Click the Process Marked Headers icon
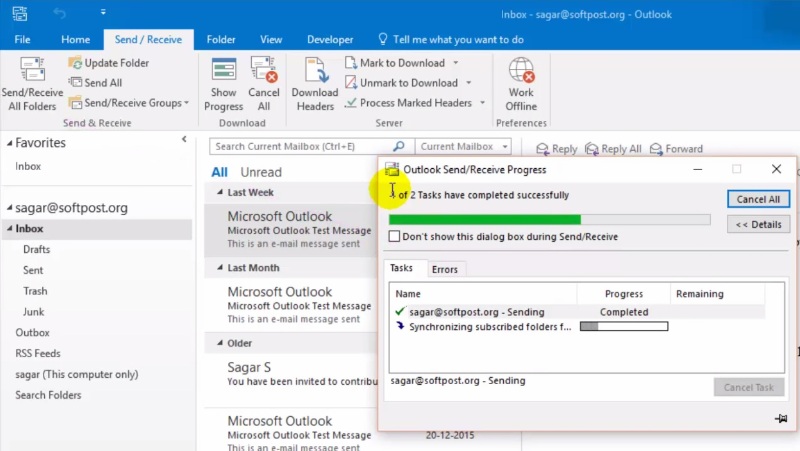This screenshot has height=451, width=800. 351,103
